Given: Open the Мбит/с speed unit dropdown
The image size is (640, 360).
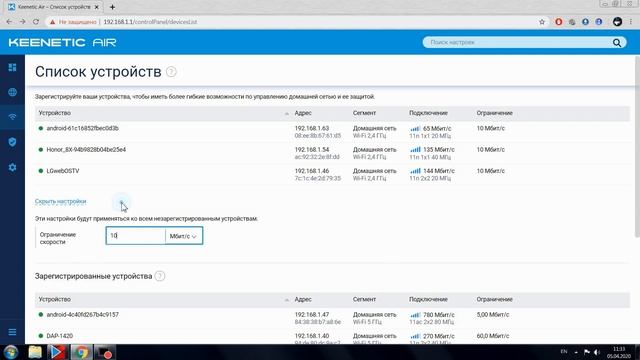Looking at the screenshot, I should (184, 236).
